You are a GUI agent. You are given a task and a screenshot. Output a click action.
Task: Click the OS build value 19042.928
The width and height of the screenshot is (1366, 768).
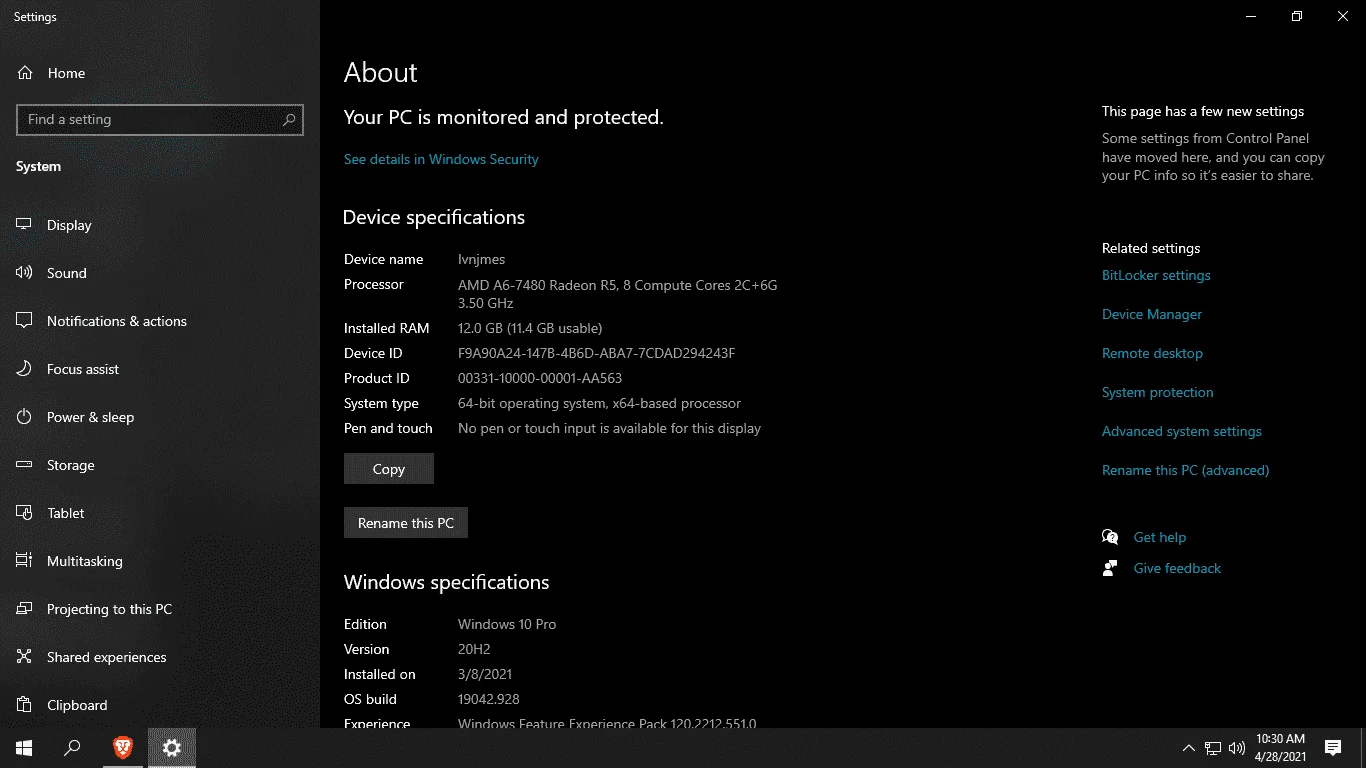[489, 699]
